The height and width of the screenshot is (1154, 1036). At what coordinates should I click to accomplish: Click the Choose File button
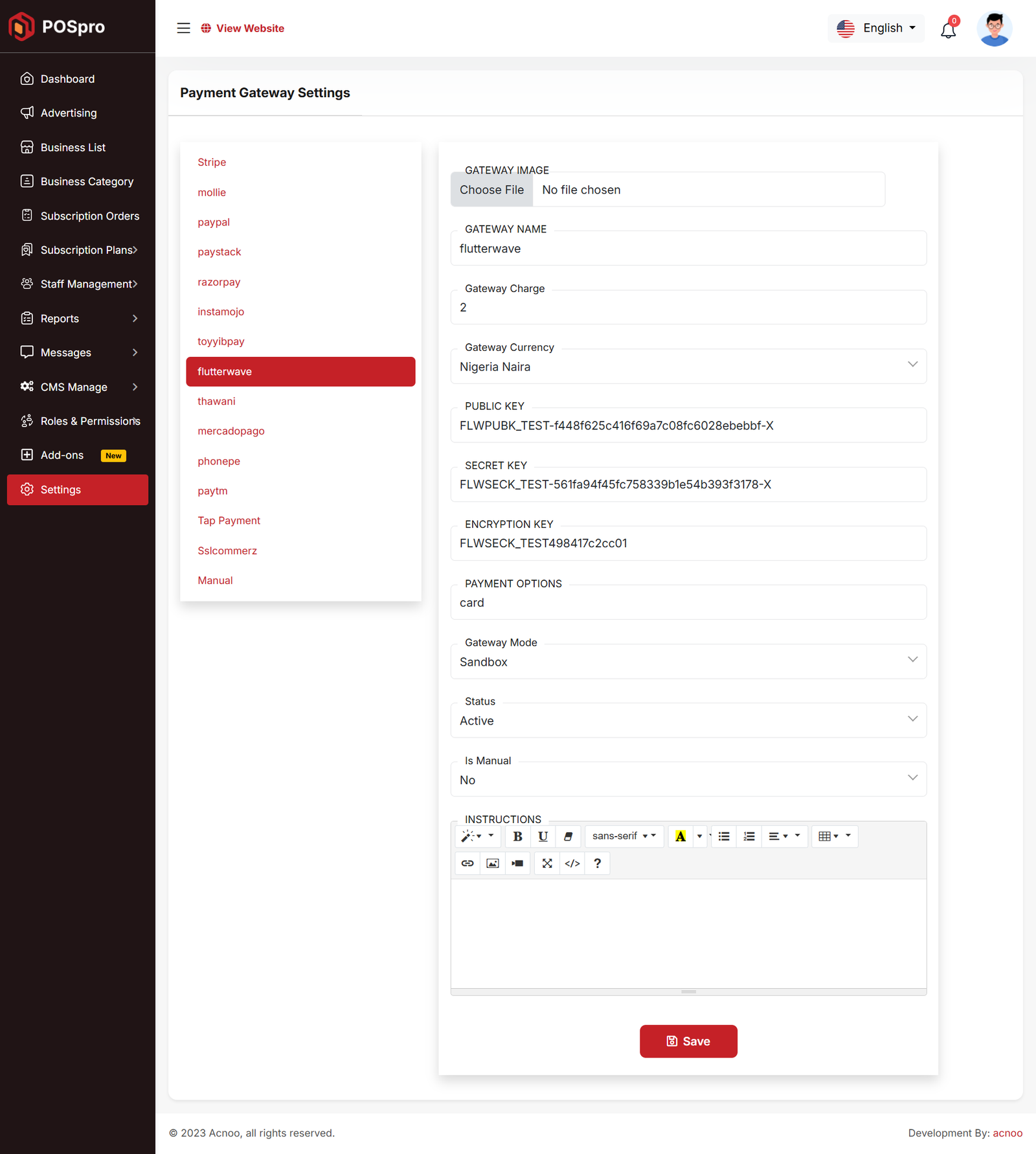coord(491,190)
